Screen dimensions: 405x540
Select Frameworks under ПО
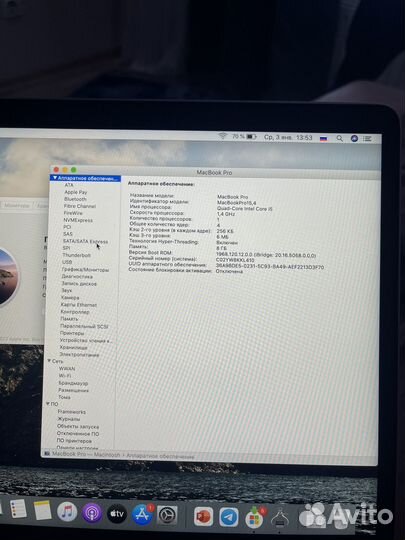point(72,412)
